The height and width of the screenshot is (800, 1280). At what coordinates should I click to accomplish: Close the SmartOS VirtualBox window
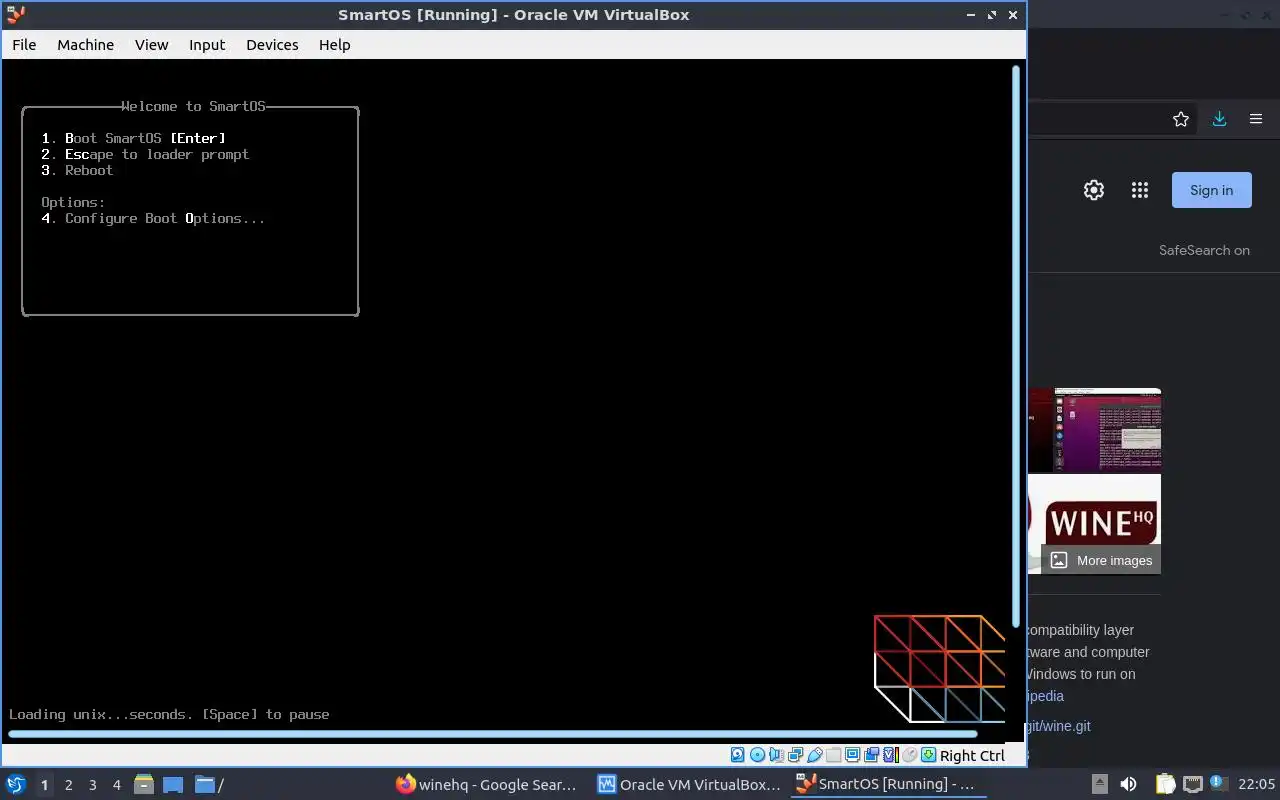point(1013,15)
